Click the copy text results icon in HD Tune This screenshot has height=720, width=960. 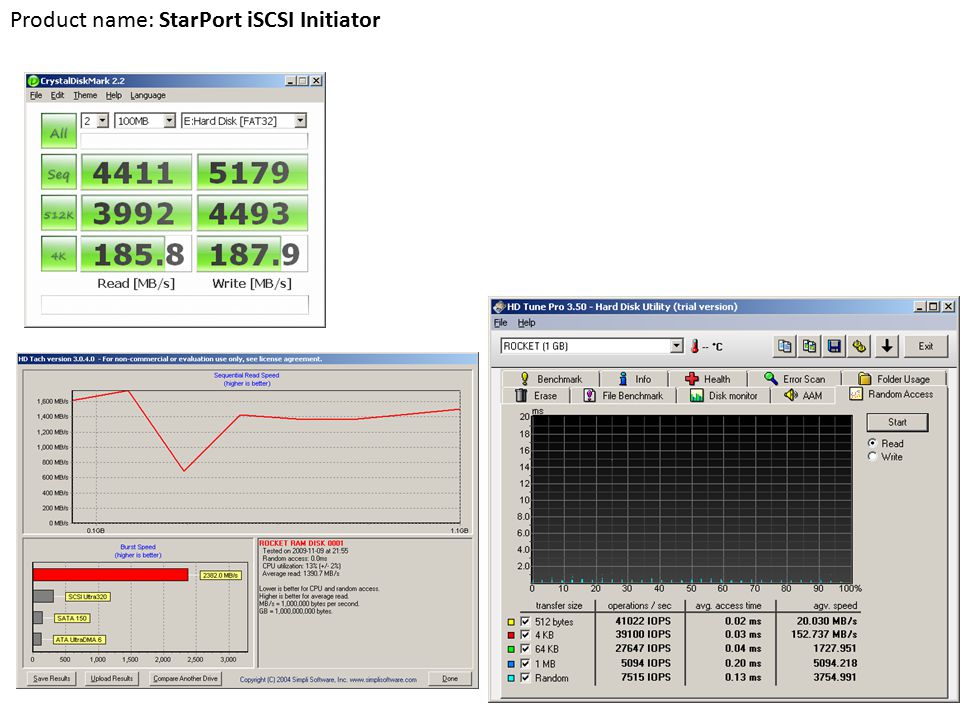[785, 347]
